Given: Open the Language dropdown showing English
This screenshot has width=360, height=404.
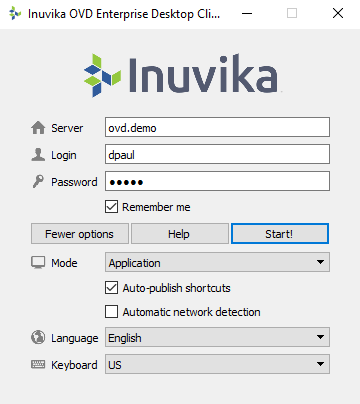Looking at the screenshot, I should 217,337.
